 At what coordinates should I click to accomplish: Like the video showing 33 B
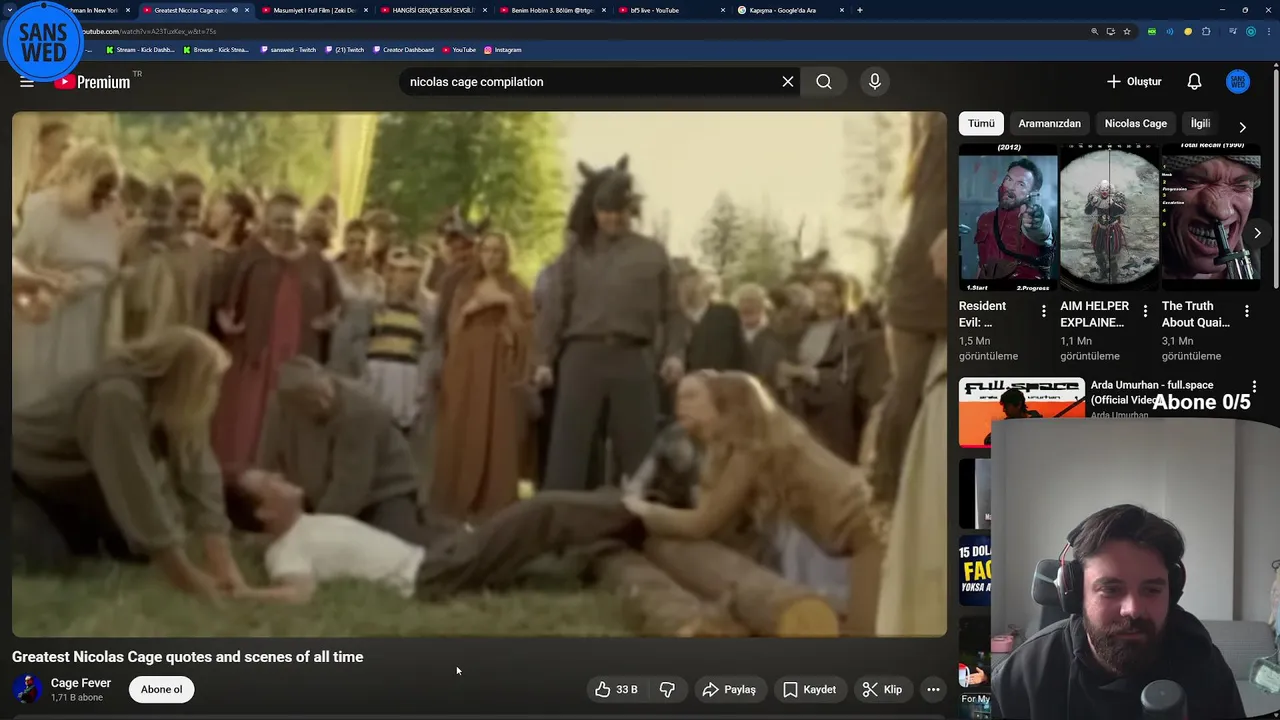point(616,689)
